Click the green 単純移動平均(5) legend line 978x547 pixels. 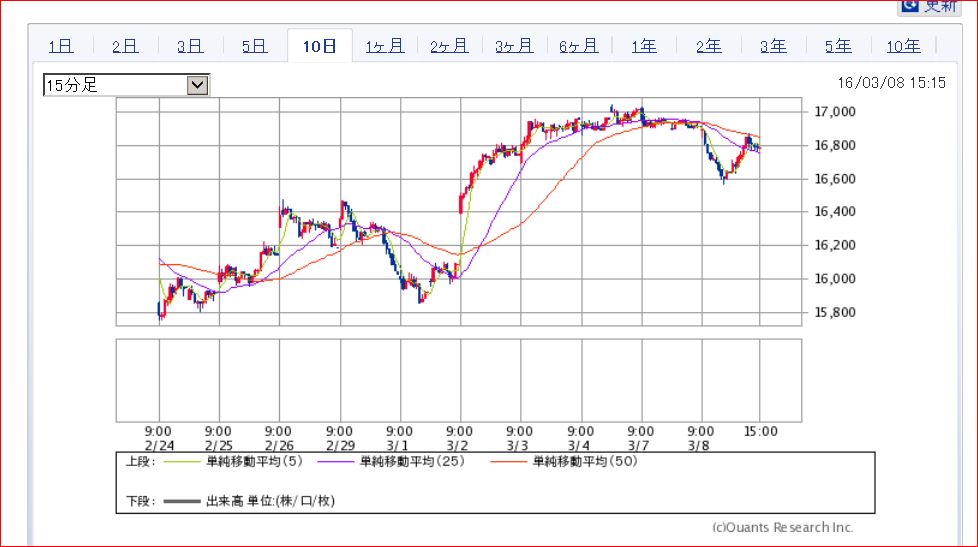click(x=180, y=462)
